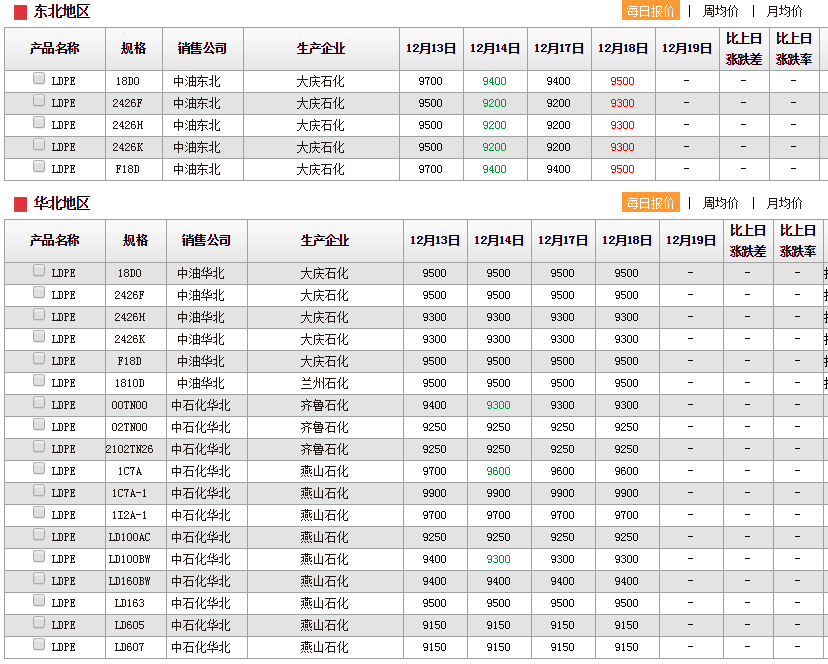Click the 华北地区 section heading
This screenshot has height=664, width=828.
pyautogui.click(x=62, y=204)
